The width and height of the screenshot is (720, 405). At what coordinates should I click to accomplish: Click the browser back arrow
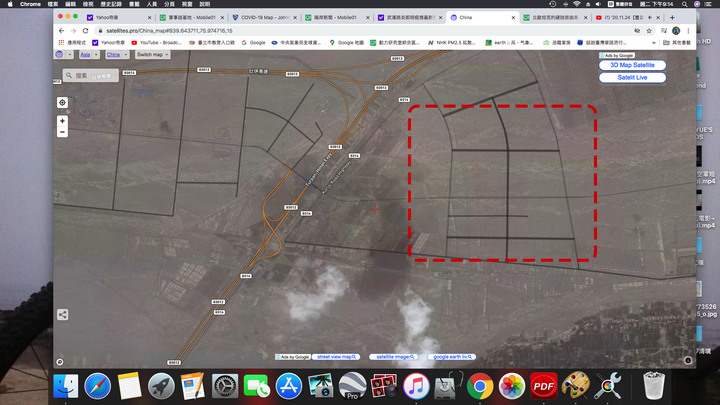point(62,31)
